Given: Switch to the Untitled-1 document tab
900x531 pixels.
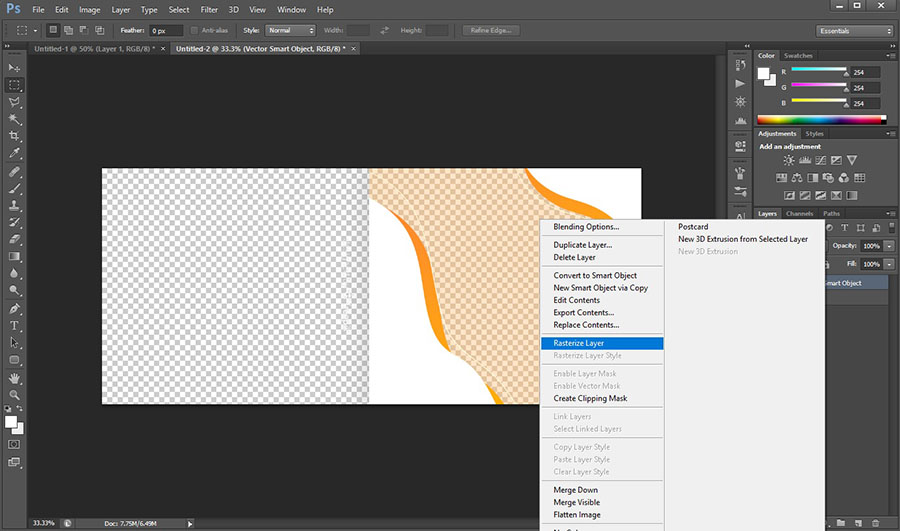Looking at the screenshot, I should (94, 48).
